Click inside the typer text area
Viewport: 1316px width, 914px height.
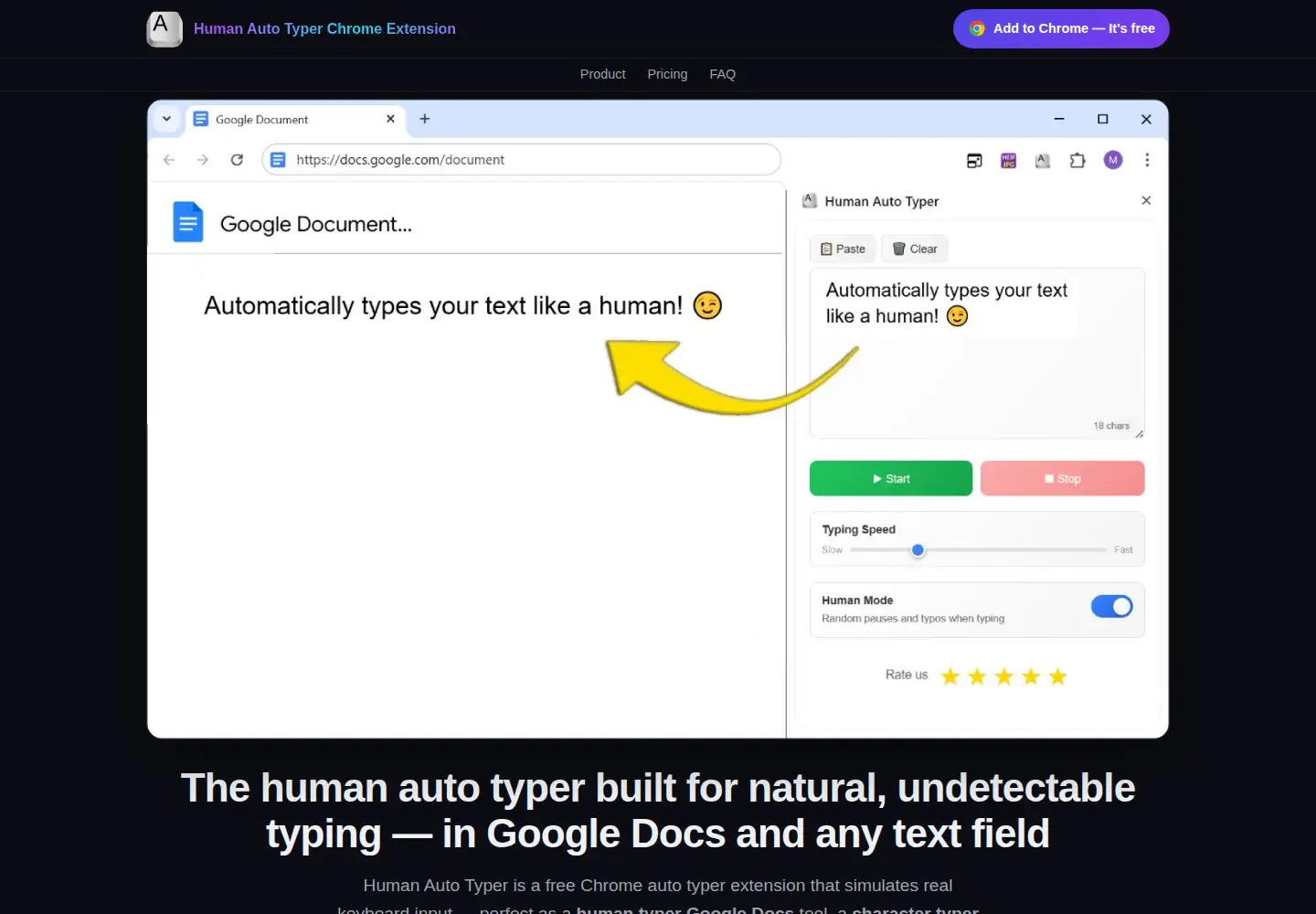pyautogui.click(x=977, y=353)
